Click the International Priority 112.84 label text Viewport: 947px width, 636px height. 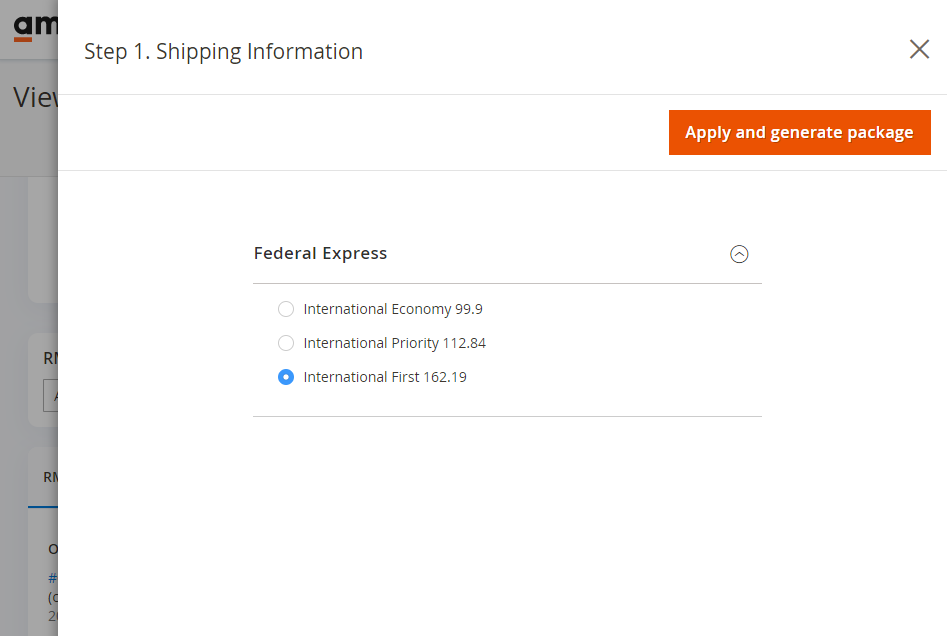(x=395, y=343)
